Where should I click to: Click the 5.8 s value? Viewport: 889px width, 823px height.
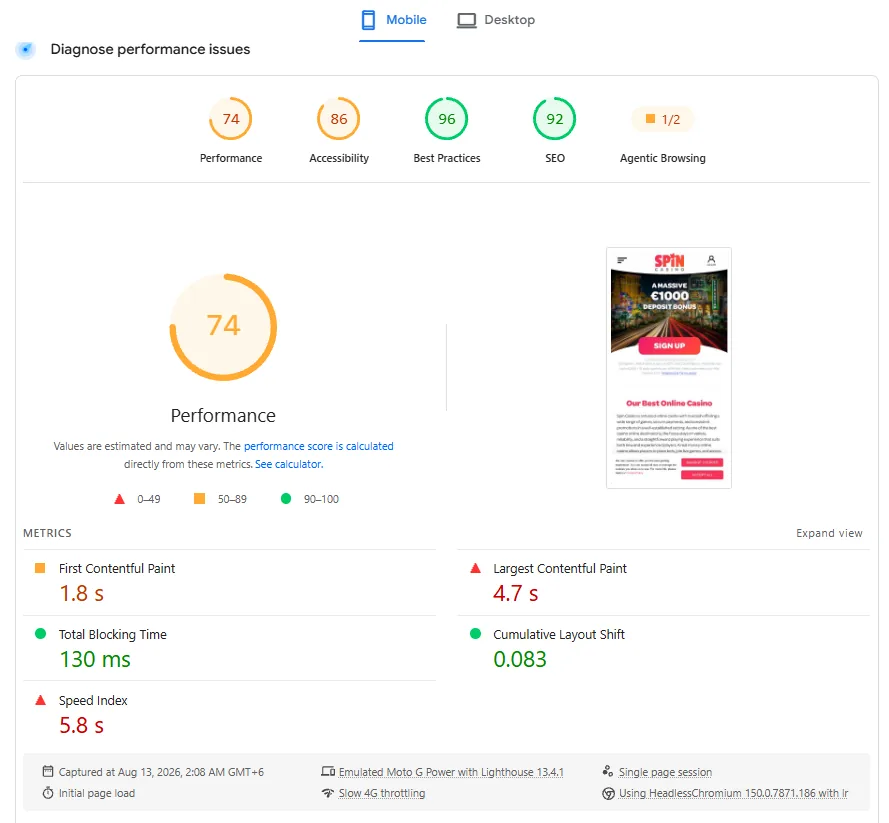click(82, 726)
